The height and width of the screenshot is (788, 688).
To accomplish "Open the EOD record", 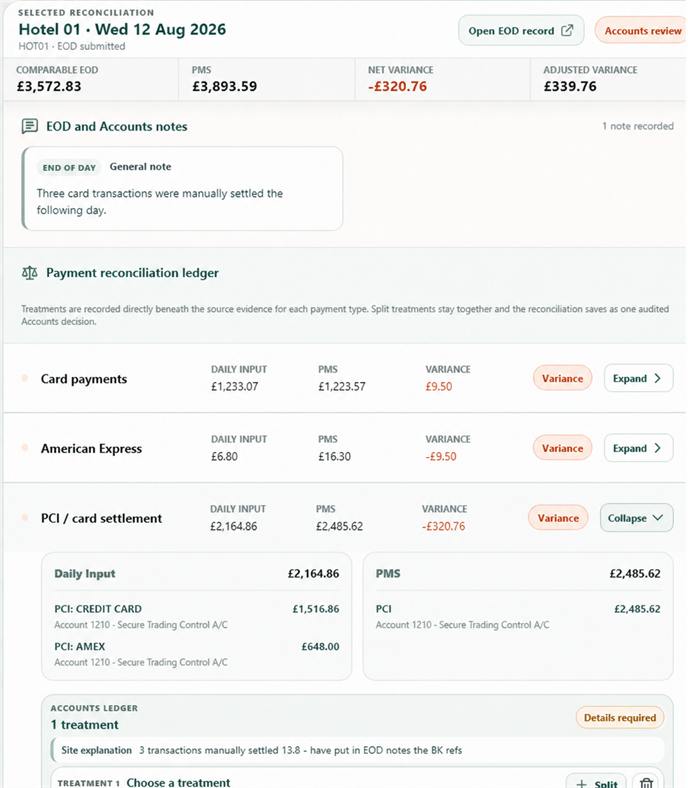I will pyautogui.click(x=521, y=31).
